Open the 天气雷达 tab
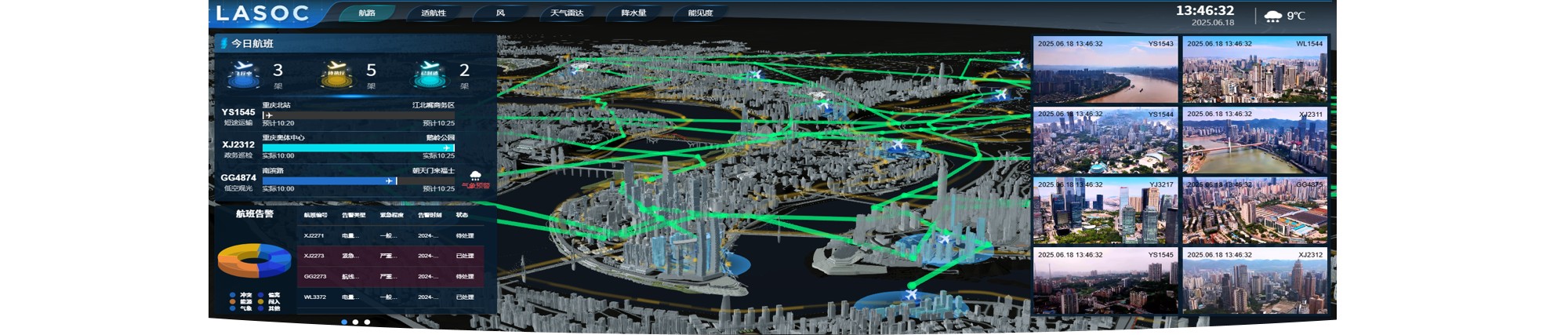1568x335 pixels. pos(566,13)
